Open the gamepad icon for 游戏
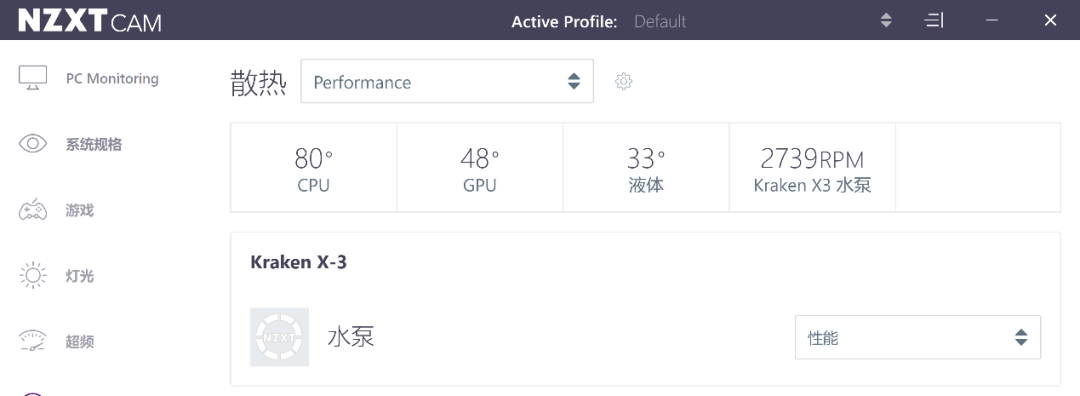 (32, 209)
